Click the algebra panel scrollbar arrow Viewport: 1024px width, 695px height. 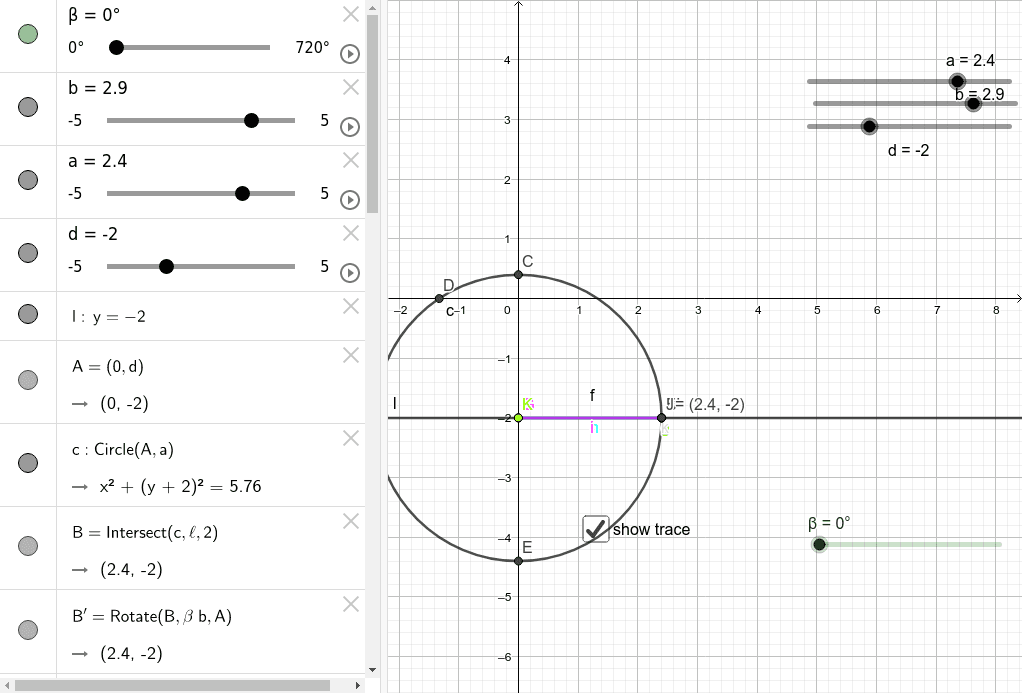[360, 687]
